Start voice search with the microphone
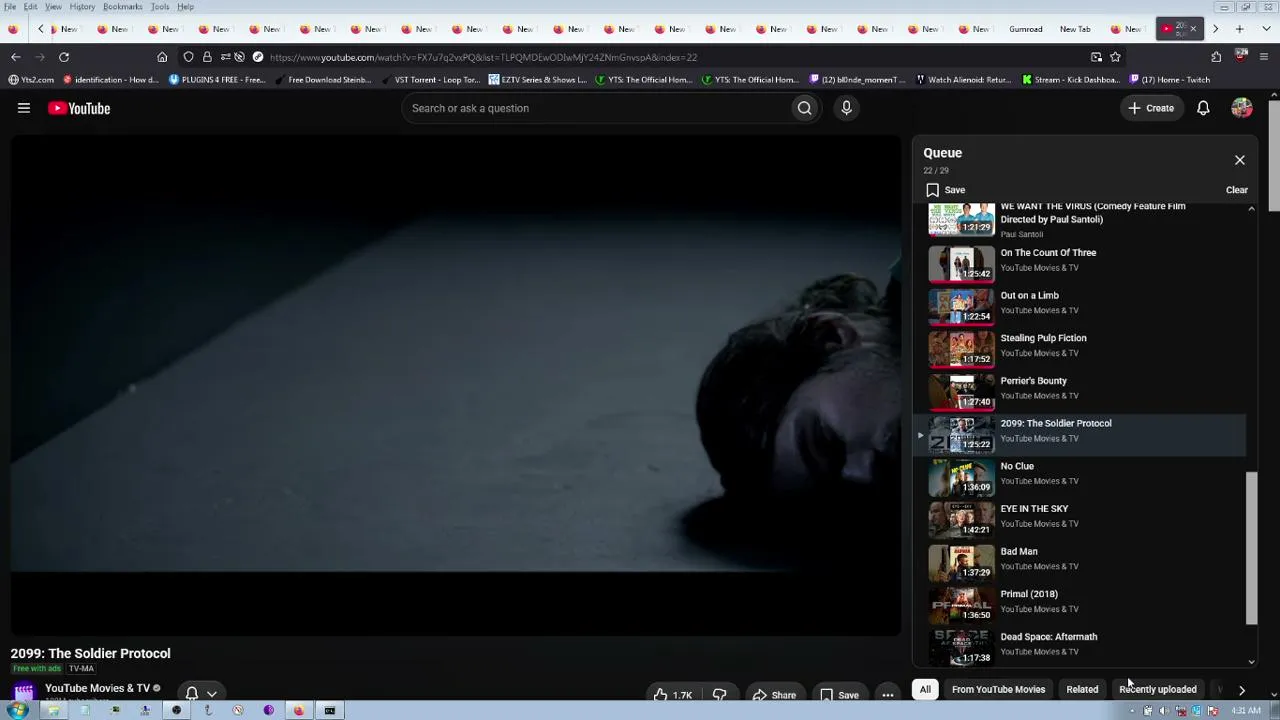Viewport: 1280px width, 720px height. pos(846,108)
